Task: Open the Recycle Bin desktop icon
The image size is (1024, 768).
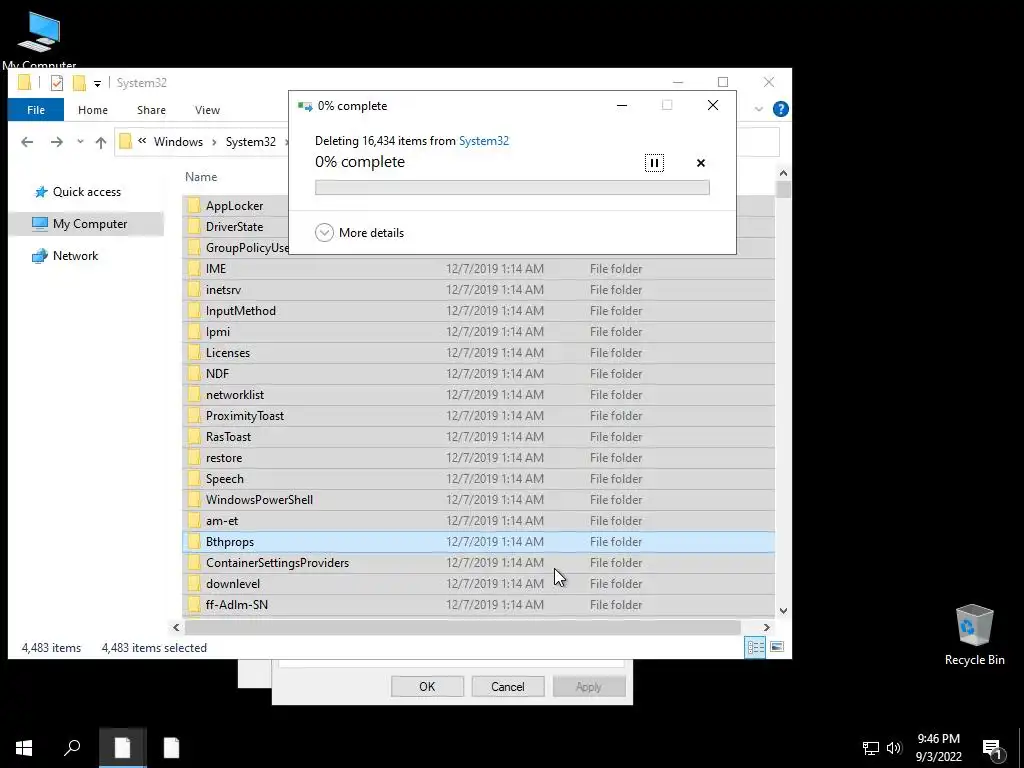Action: pyautogui.click(x=974, y=635)
